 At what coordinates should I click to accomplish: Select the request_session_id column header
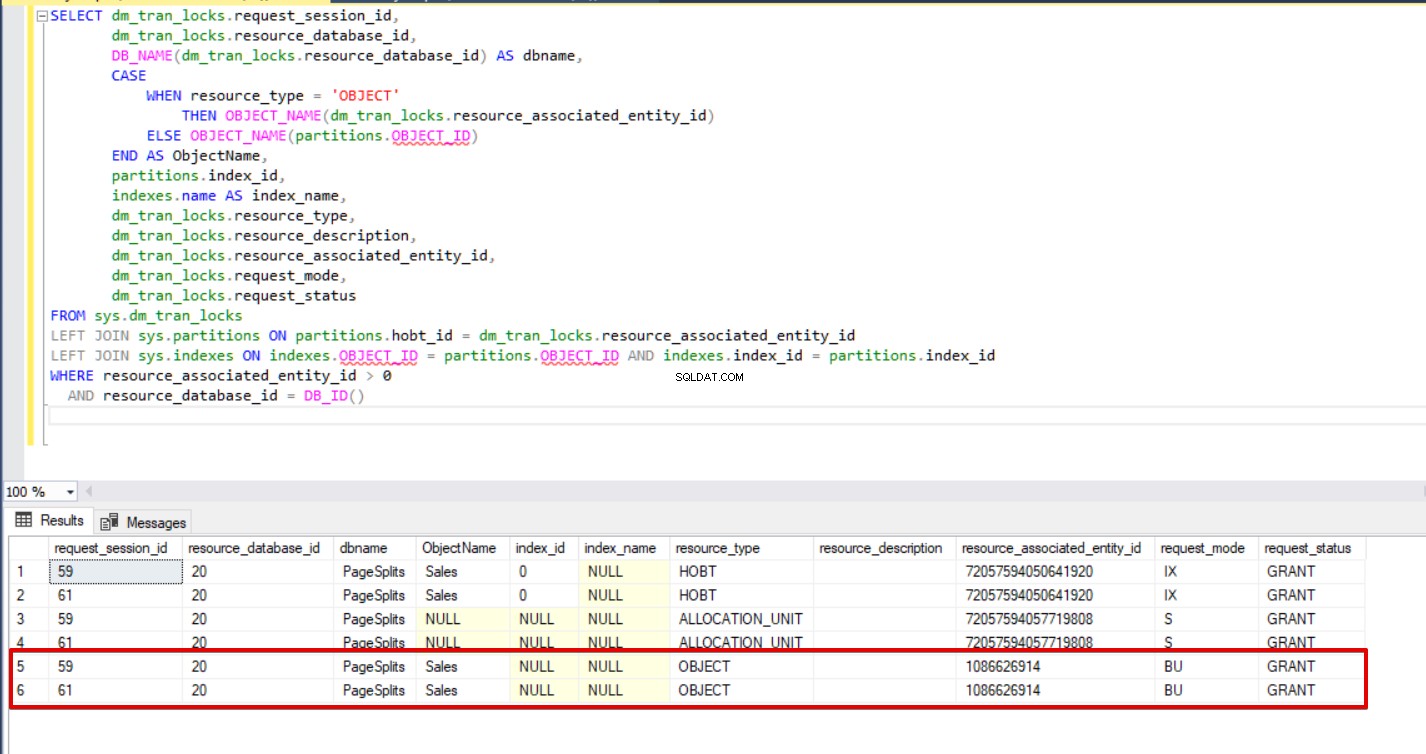tap(116, 548)
